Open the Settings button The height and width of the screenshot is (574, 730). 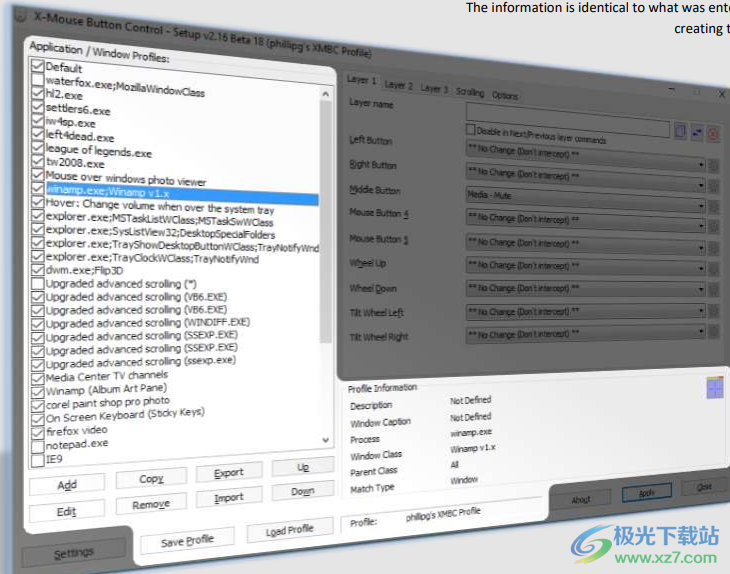pyautogui.click(x=74, y=552)
